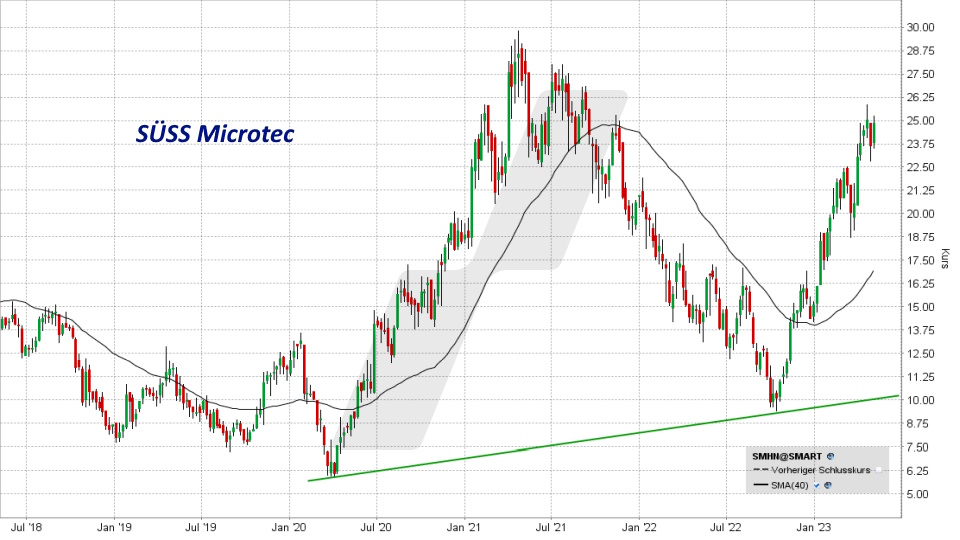Viewport: 960px width, 540px height.
Task: Click the 17.50 price axis label
Action: (920, 261)
